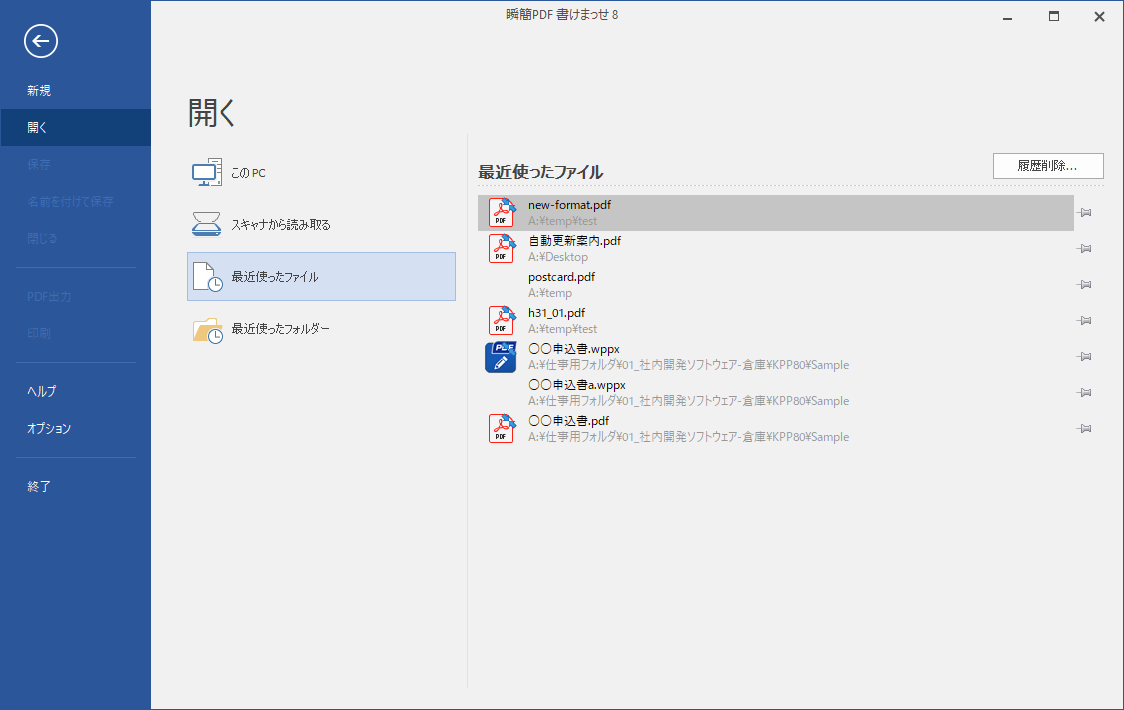Choose このPC location

321,173
